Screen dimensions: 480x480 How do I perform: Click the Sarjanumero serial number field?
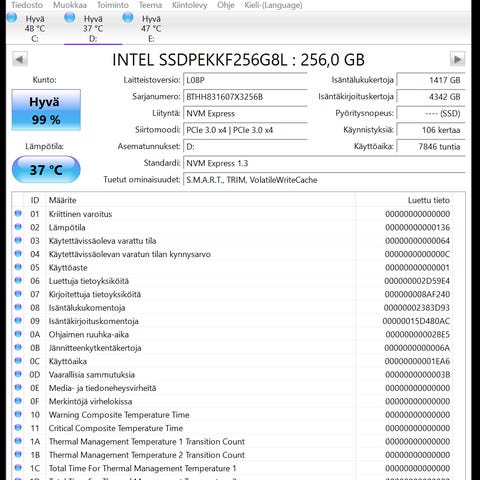click(x=245, y=97)
